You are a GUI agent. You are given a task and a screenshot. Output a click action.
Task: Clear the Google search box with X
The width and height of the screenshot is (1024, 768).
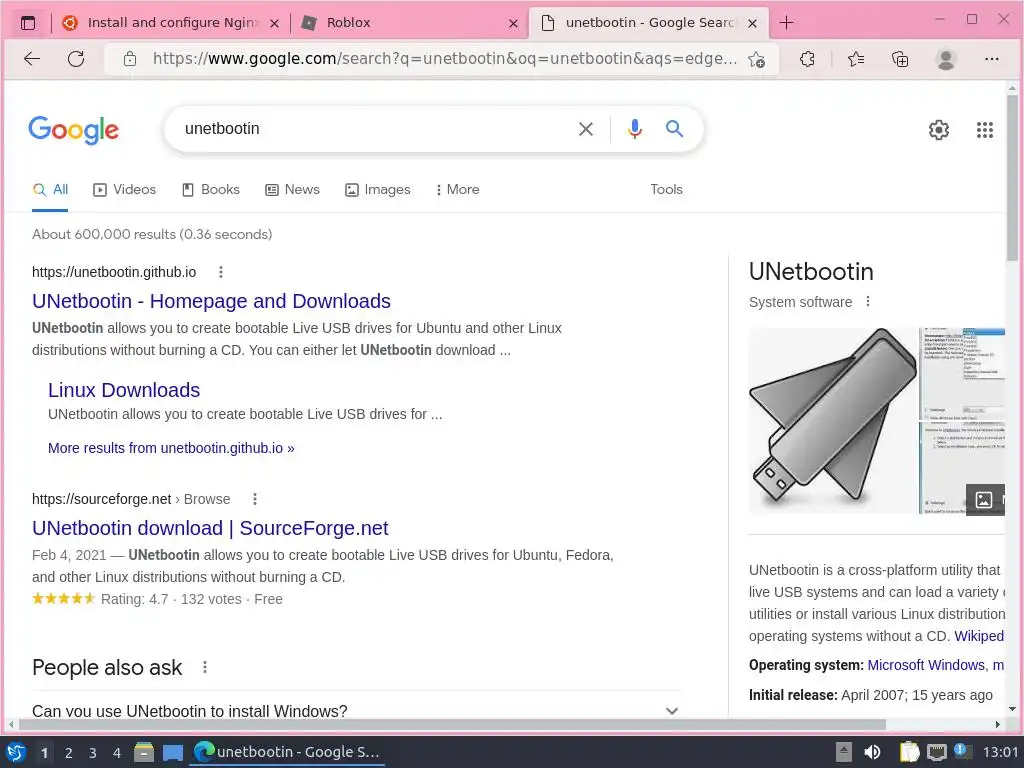click(x=586, y=129)
